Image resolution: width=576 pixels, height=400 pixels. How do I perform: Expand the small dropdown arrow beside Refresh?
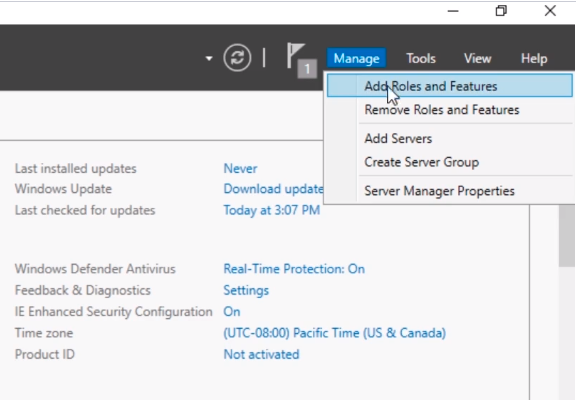[209, 58]
